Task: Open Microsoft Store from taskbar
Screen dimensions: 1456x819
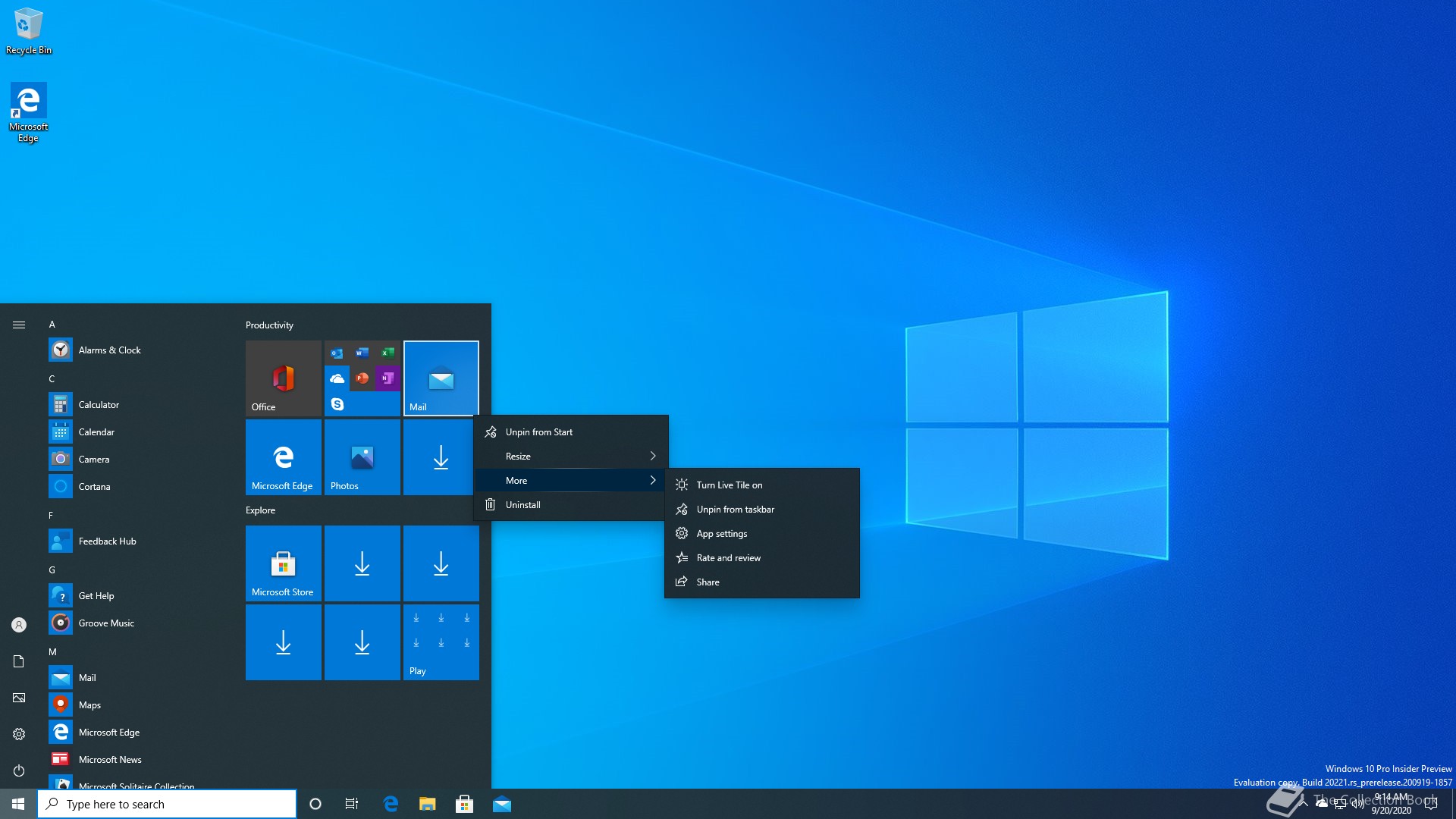Action: point(465,804)
